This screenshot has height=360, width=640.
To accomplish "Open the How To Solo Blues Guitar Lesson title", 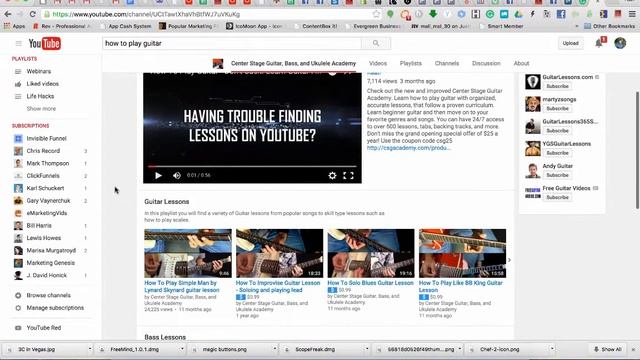I will click(x=370, y=282).
